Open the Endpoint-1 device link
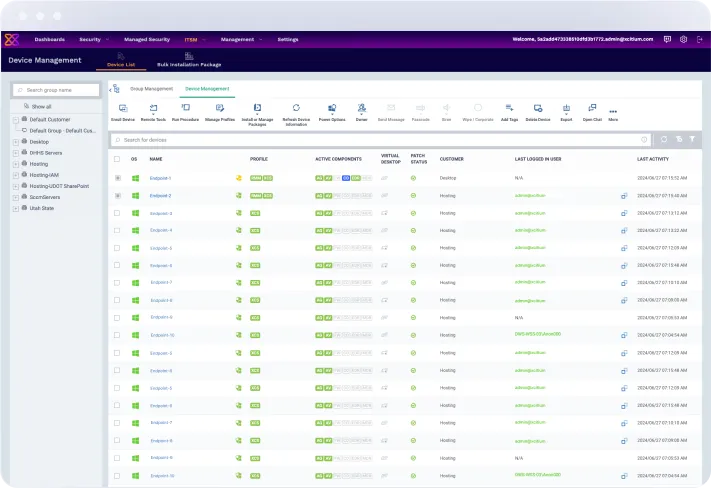 (x=161, y=178)
